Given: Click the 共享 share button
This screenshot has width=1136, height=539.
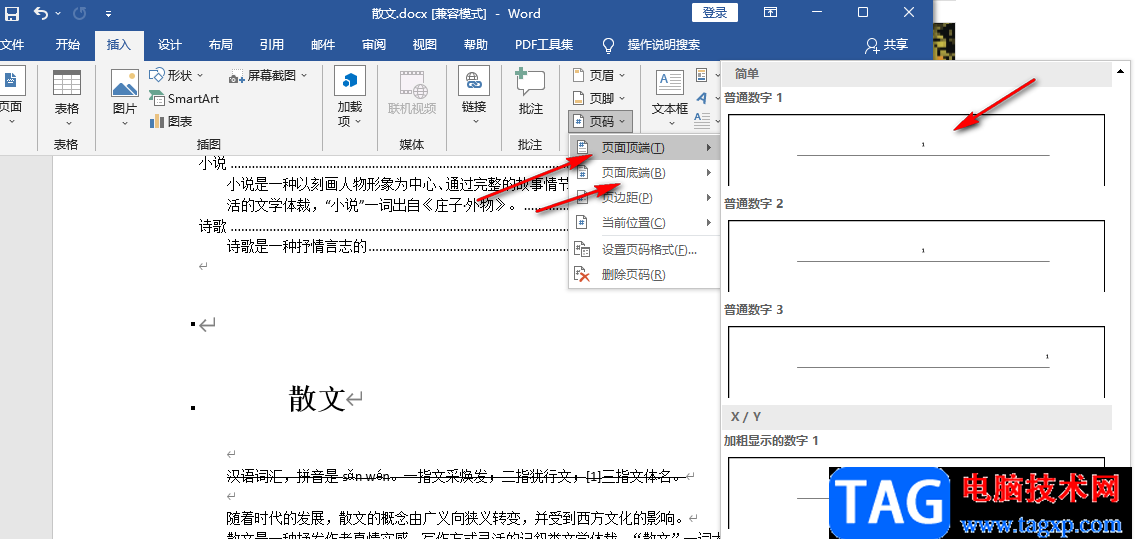Looking at the screenshot, I should pyautogui.click(x=887, y=45).
